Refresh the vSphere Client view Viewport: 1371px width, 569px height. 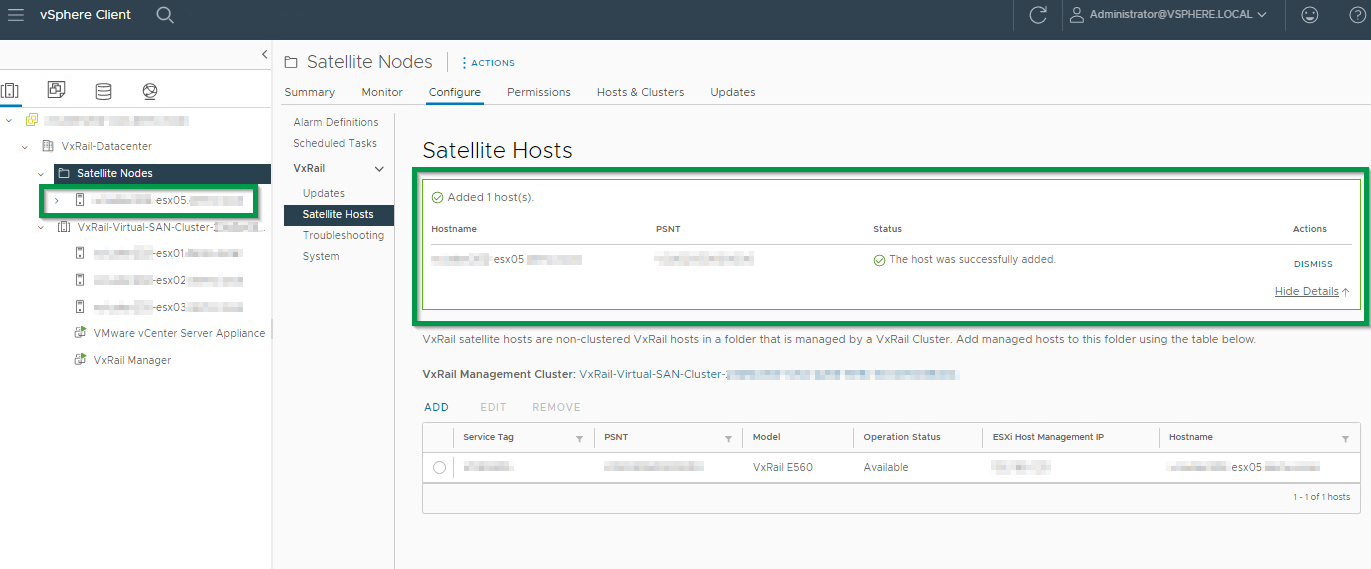coord(1038,15)
